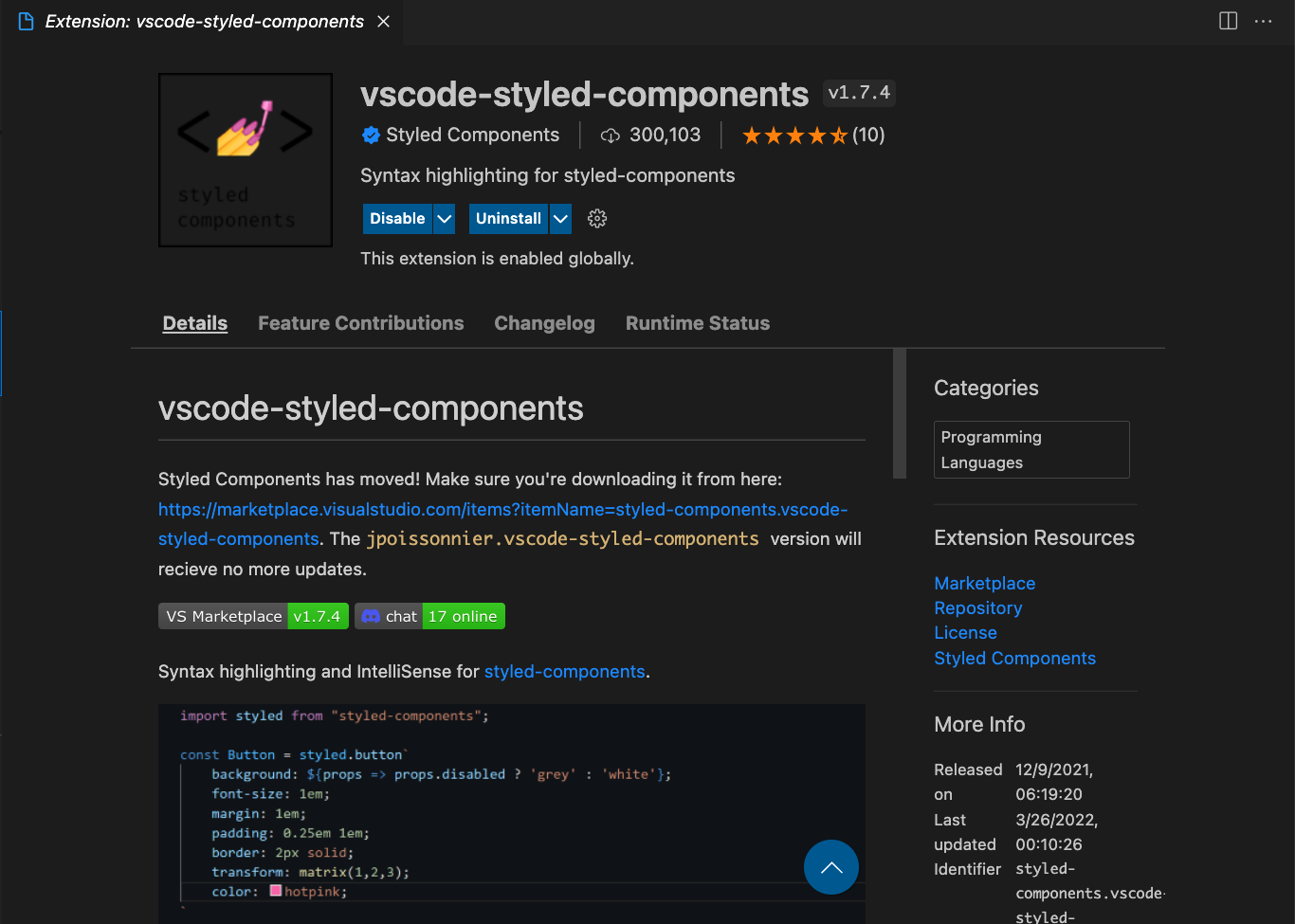1295x924 pixels.
Task: Click the Discord chat 17 online badge
Action: click(x=429, y=616)
